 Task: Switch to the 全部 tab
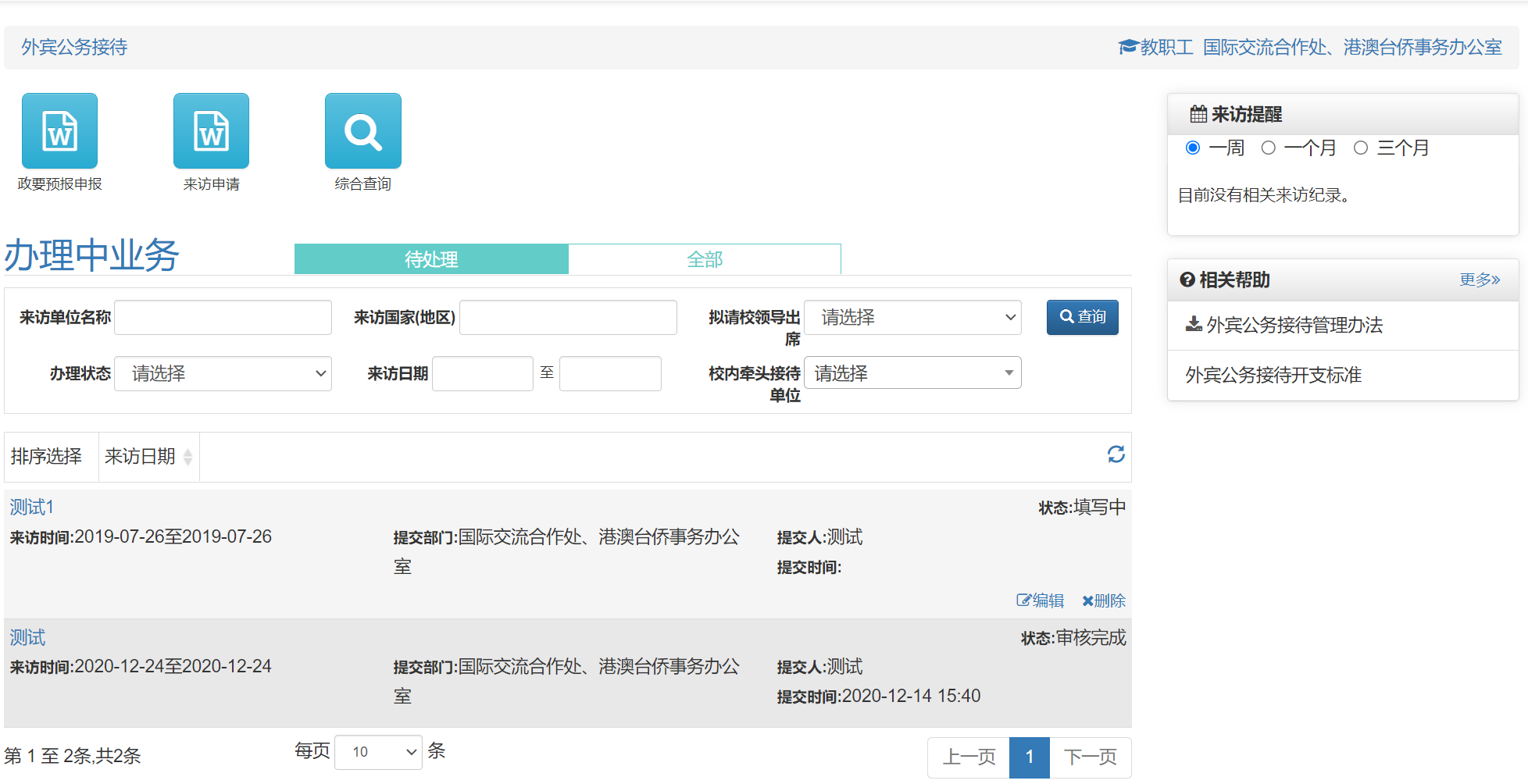(x=705, y=258)
